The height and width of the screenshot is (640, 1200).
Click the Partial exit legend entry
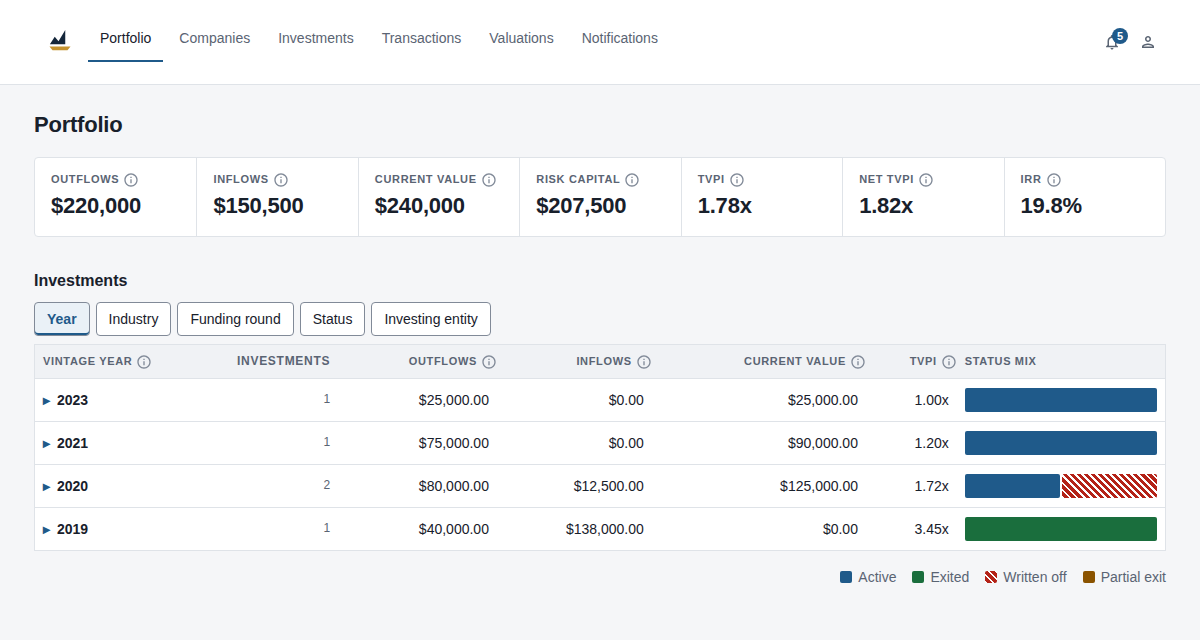click(1124, 577)
